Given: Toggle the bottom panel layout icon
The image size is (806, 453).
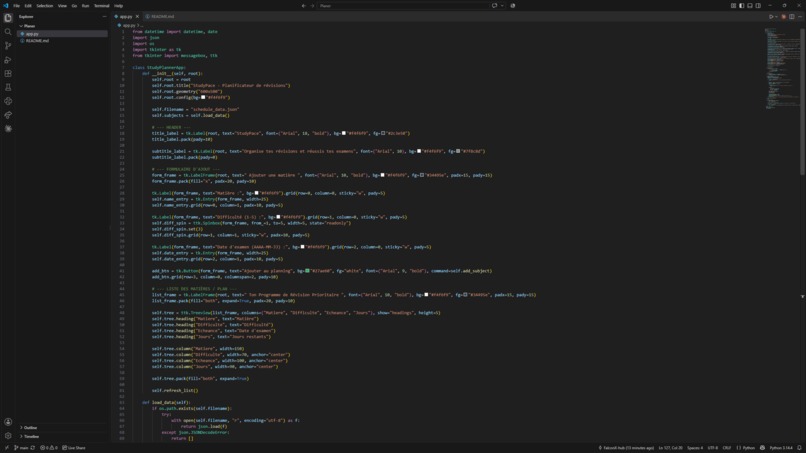Looking at the screenshot, I should [x=750, y=6].
